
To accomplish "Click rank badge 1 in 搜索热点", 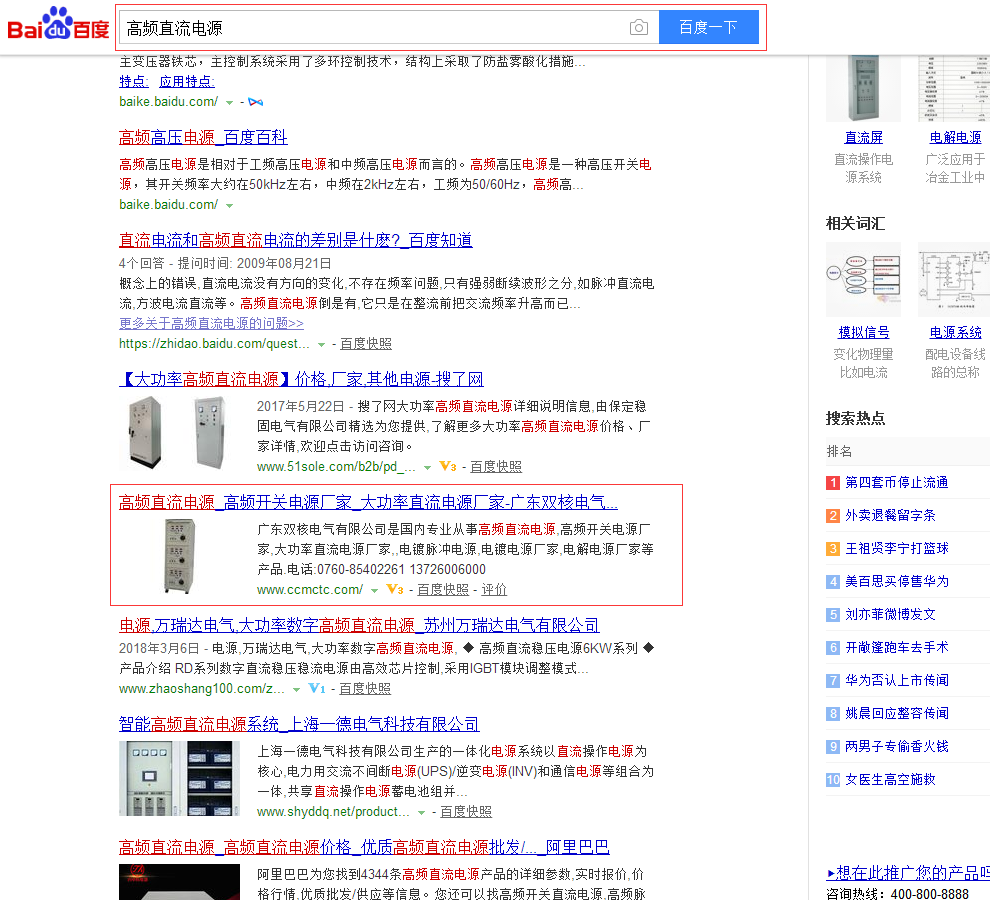I will click(832, 483).
